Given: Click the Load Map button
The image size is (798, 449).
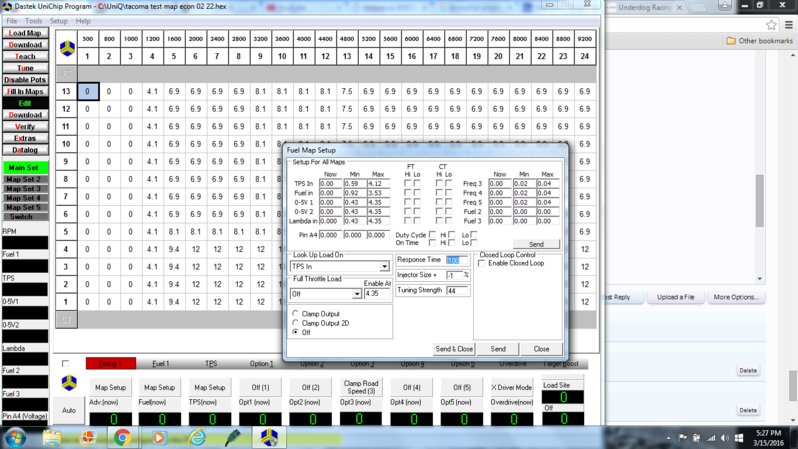Looking at the screenshot, I should click(25, 33).
